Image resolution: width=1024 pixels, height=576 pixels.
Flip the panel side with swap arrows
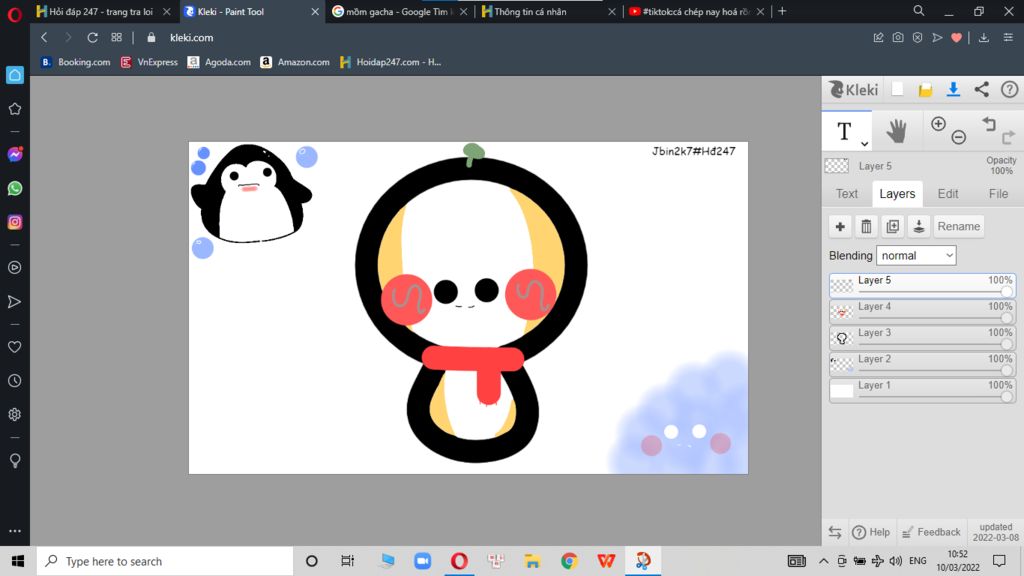[x=835, y=532]
